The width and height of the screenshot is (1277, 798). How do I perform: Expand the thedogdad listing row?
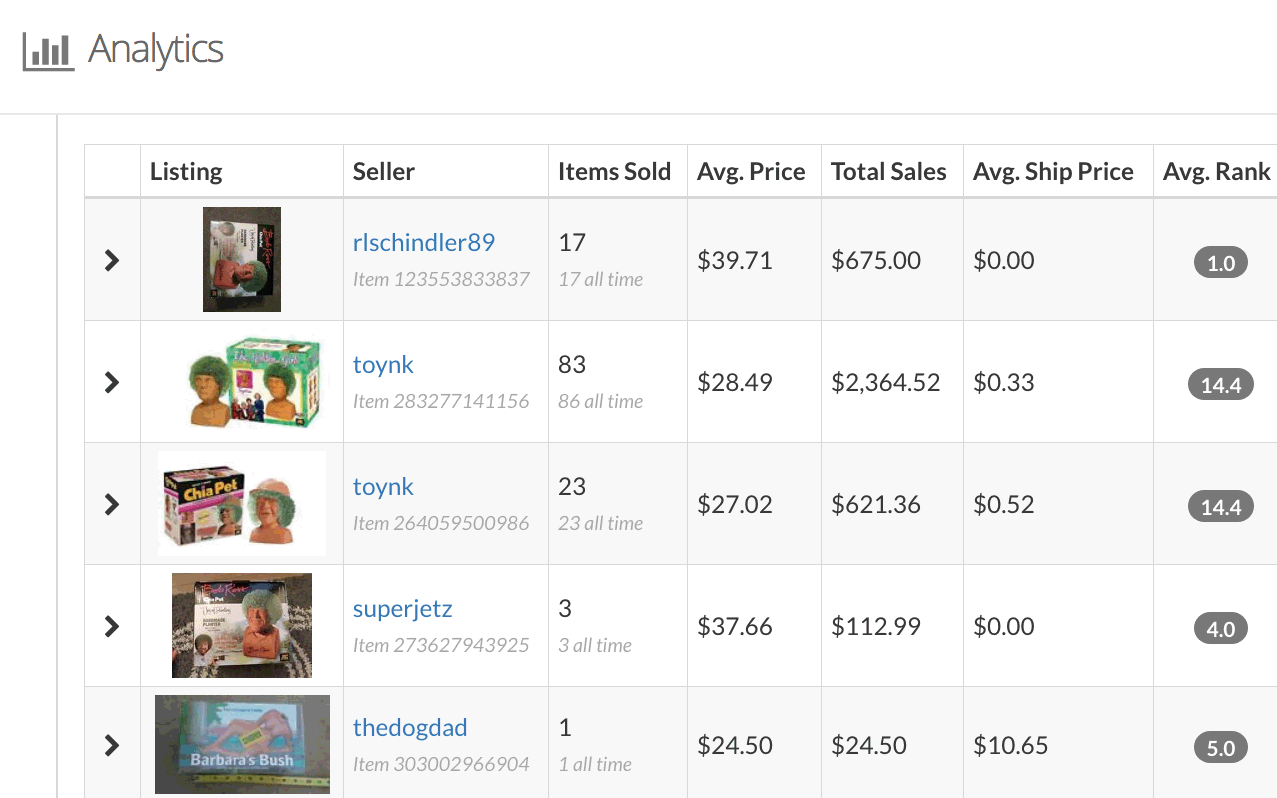point(112,745)
